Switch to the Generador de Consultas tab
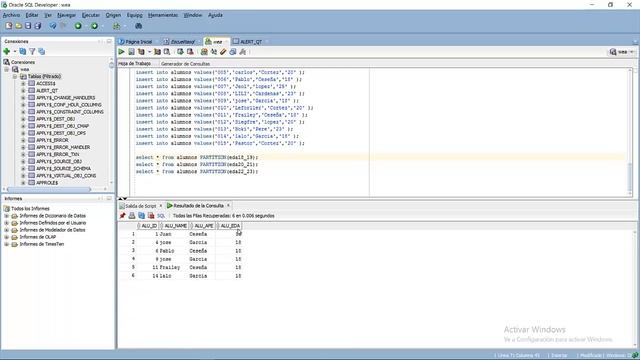 (185, 64)
